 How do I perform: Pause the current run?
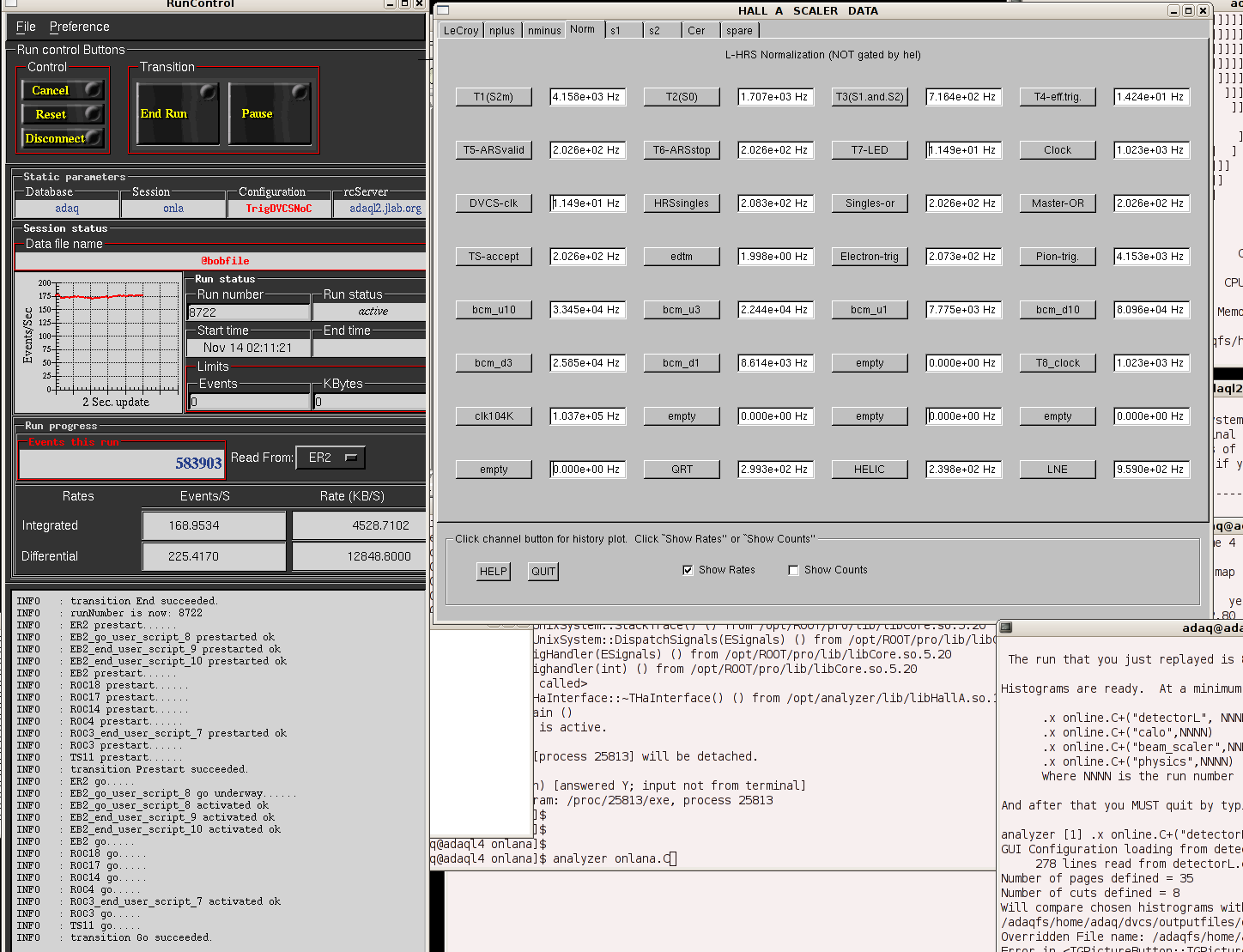270,113
